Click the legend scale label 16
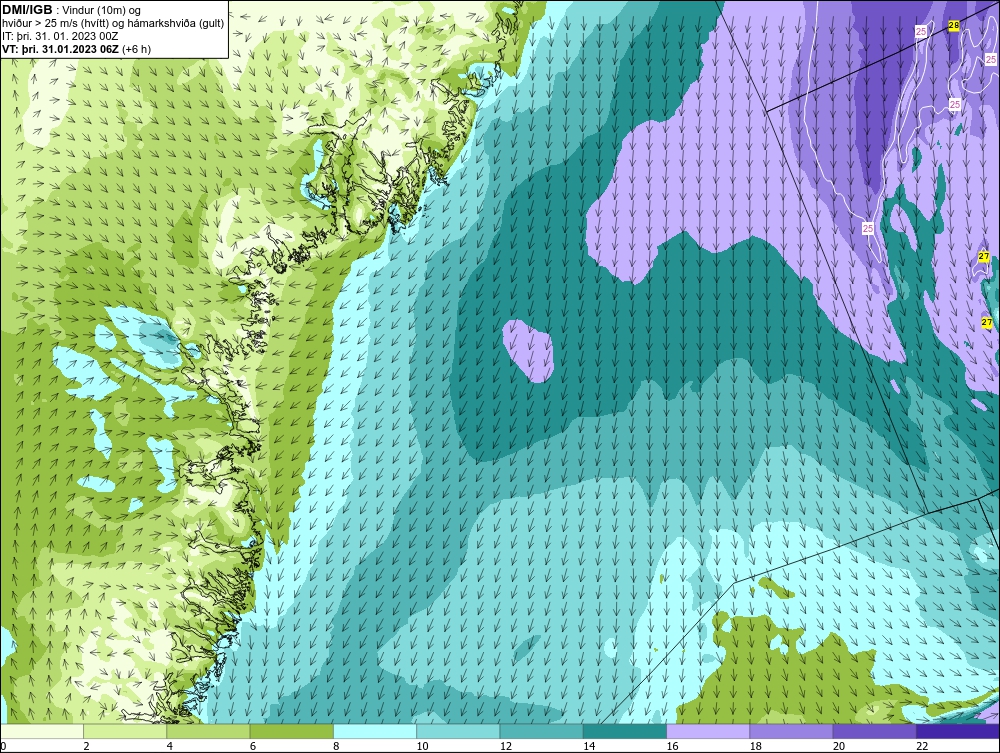The height and width of the screenshot is (753, 1000). (x=672, y=747)
